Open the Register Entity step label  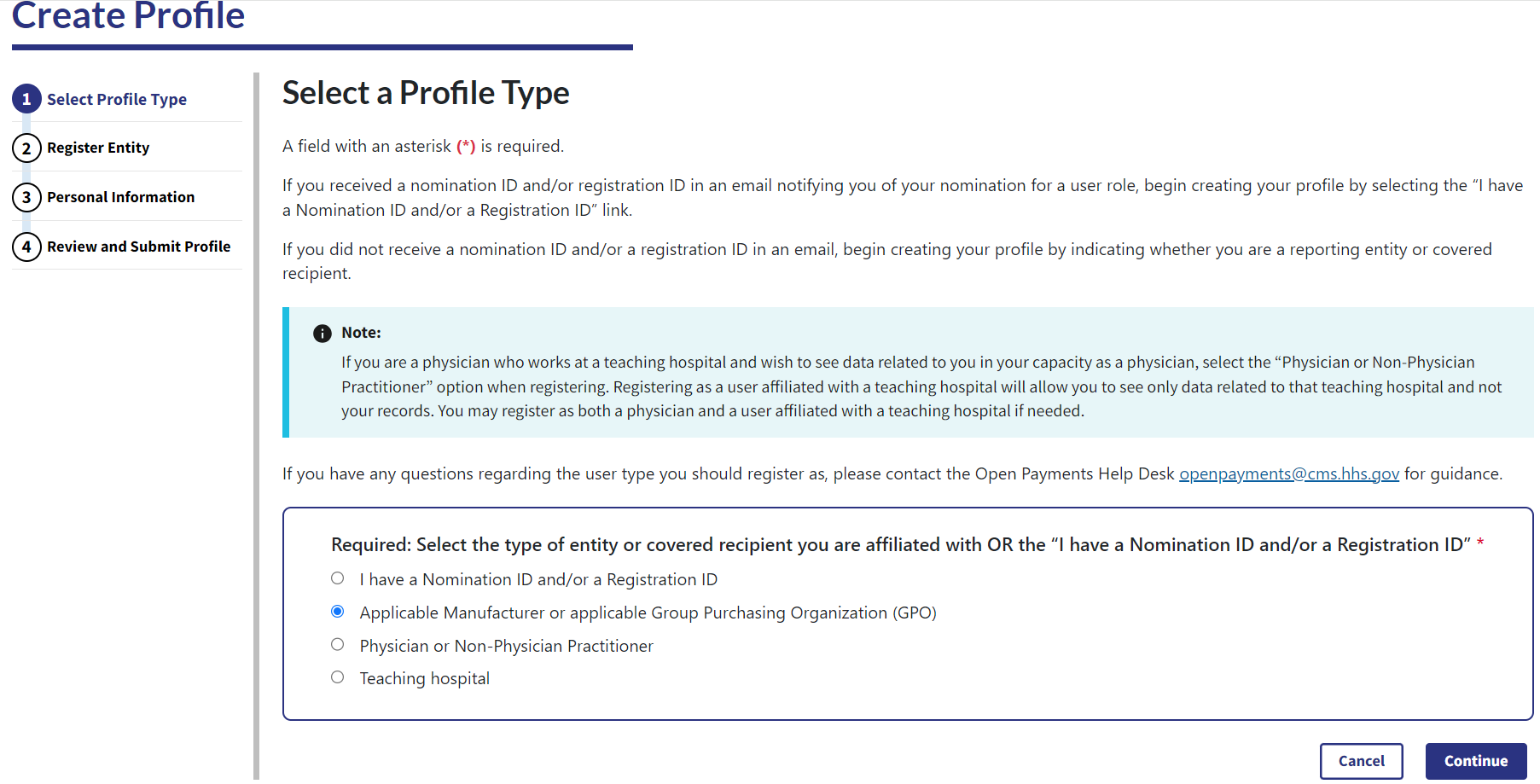[x=98, y=148]
